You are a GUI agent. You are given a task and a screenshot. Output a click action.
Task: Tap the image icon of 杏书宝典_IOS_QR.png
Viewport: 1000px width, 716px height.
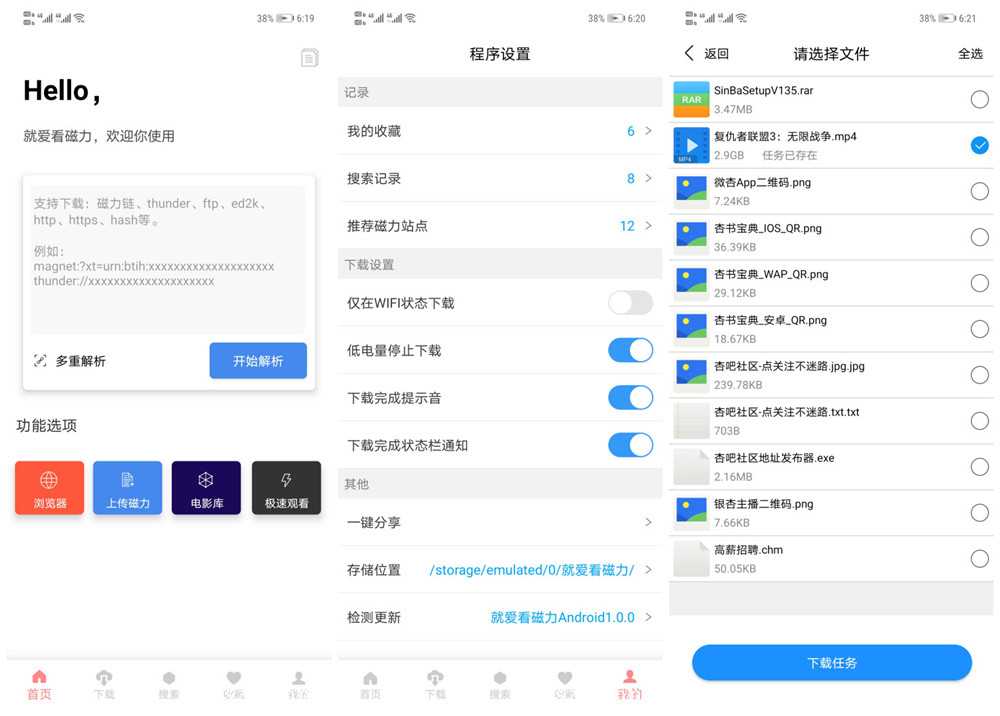point(691,237)
